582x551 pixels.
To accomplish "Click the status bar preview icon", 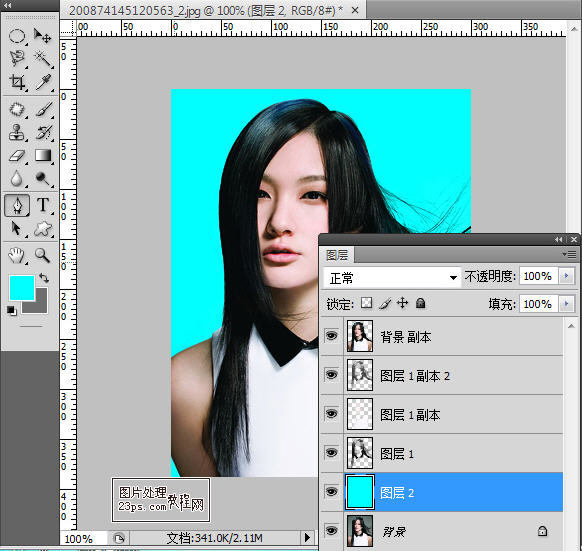I will pyautogui.click(x=119, y=538).
